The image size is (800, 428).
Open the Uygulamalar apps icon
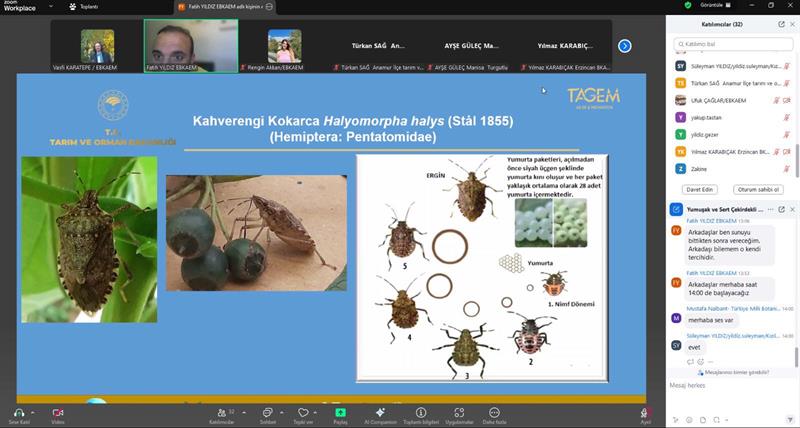pos(458,411)
